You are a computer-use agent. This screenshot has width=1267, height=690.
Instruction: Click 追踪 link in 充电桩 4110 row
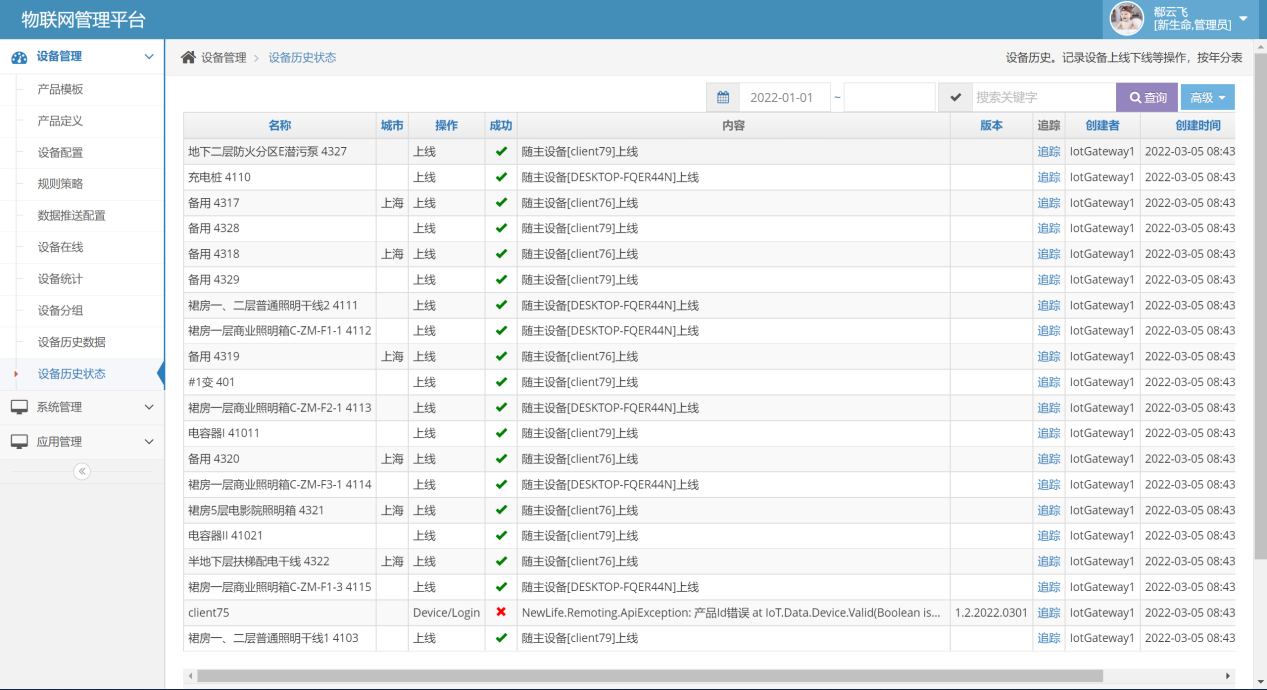click(x=1049, y=177)
